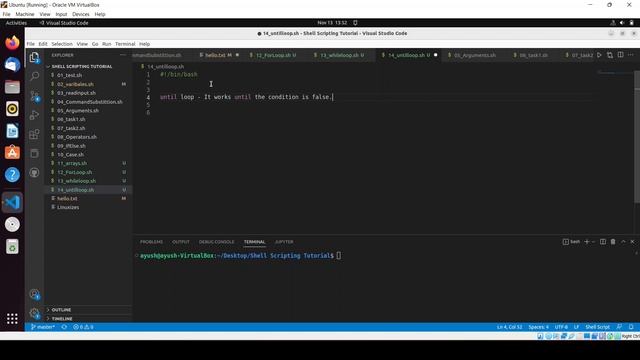Launch Firefox from the Ubuntu dock
The image size is (640, 360).
pyautogui.click(x=12, y=42)
